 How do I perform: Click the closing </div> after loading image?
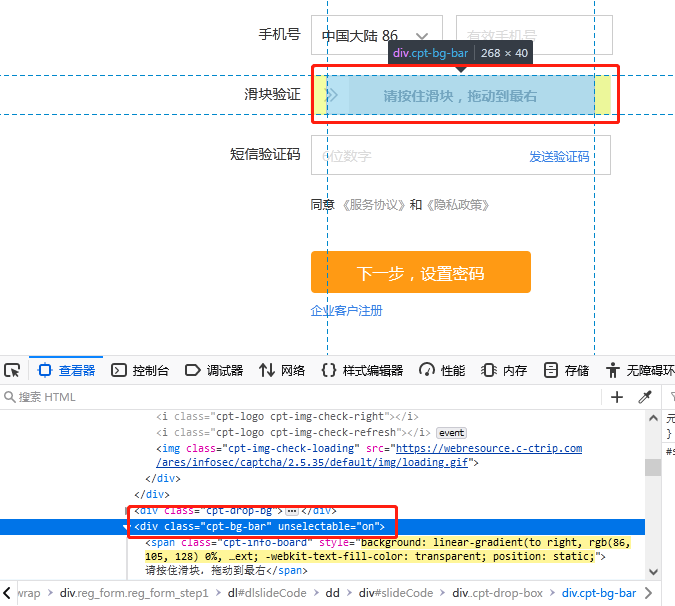163,479
